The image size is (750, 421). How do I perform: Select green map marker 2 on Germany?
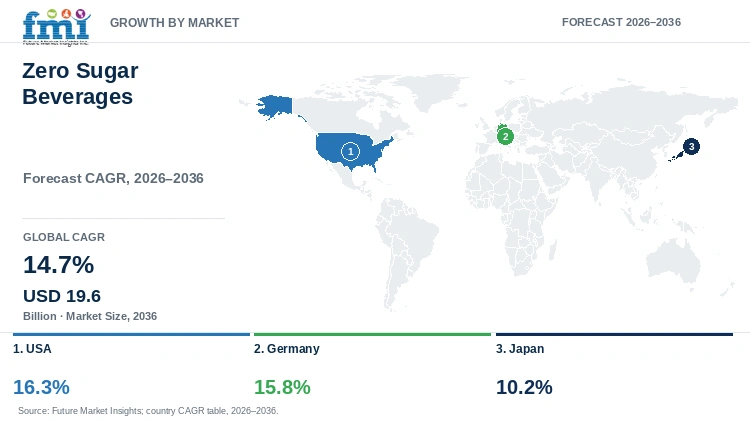(x=505, y=136)
